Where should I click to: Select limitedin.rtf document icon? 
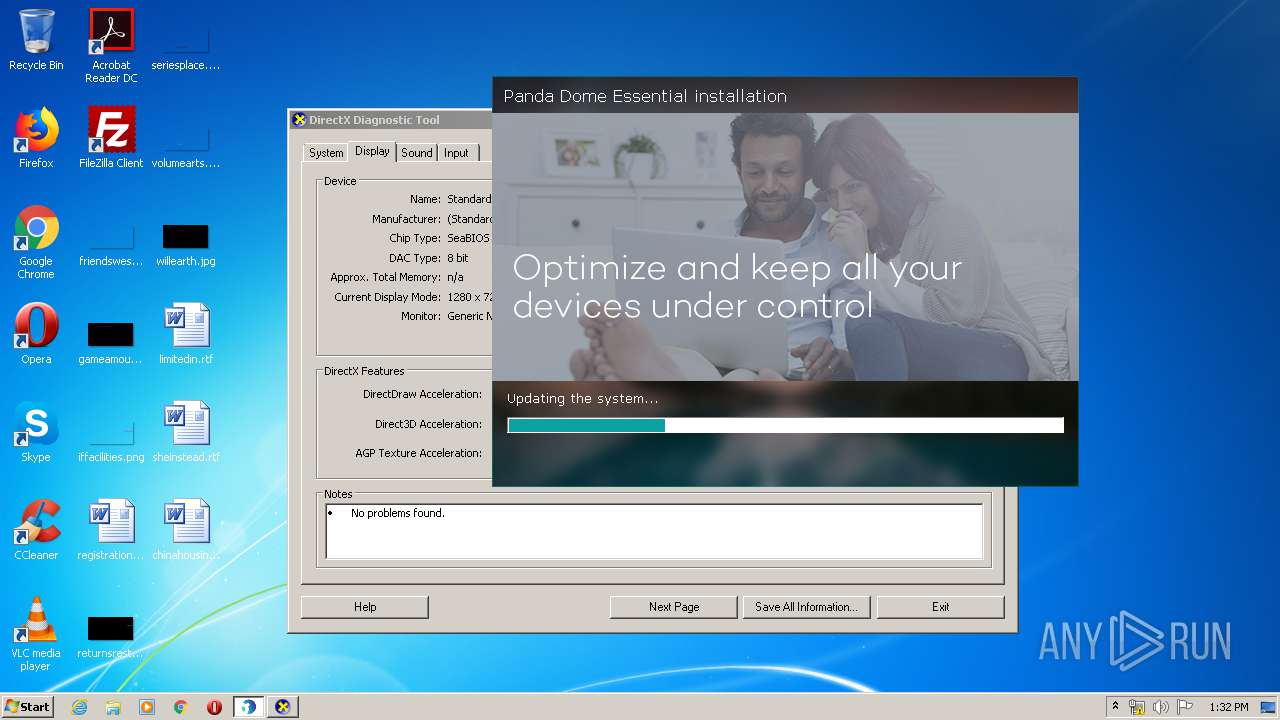coord(185,334)
